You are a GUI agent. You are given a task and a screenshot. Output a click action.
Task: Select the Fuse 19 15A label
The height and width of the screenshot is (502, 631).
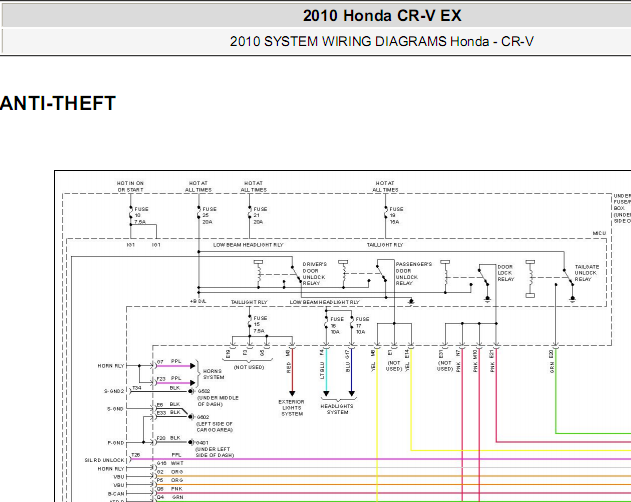[x=396, y=215]
